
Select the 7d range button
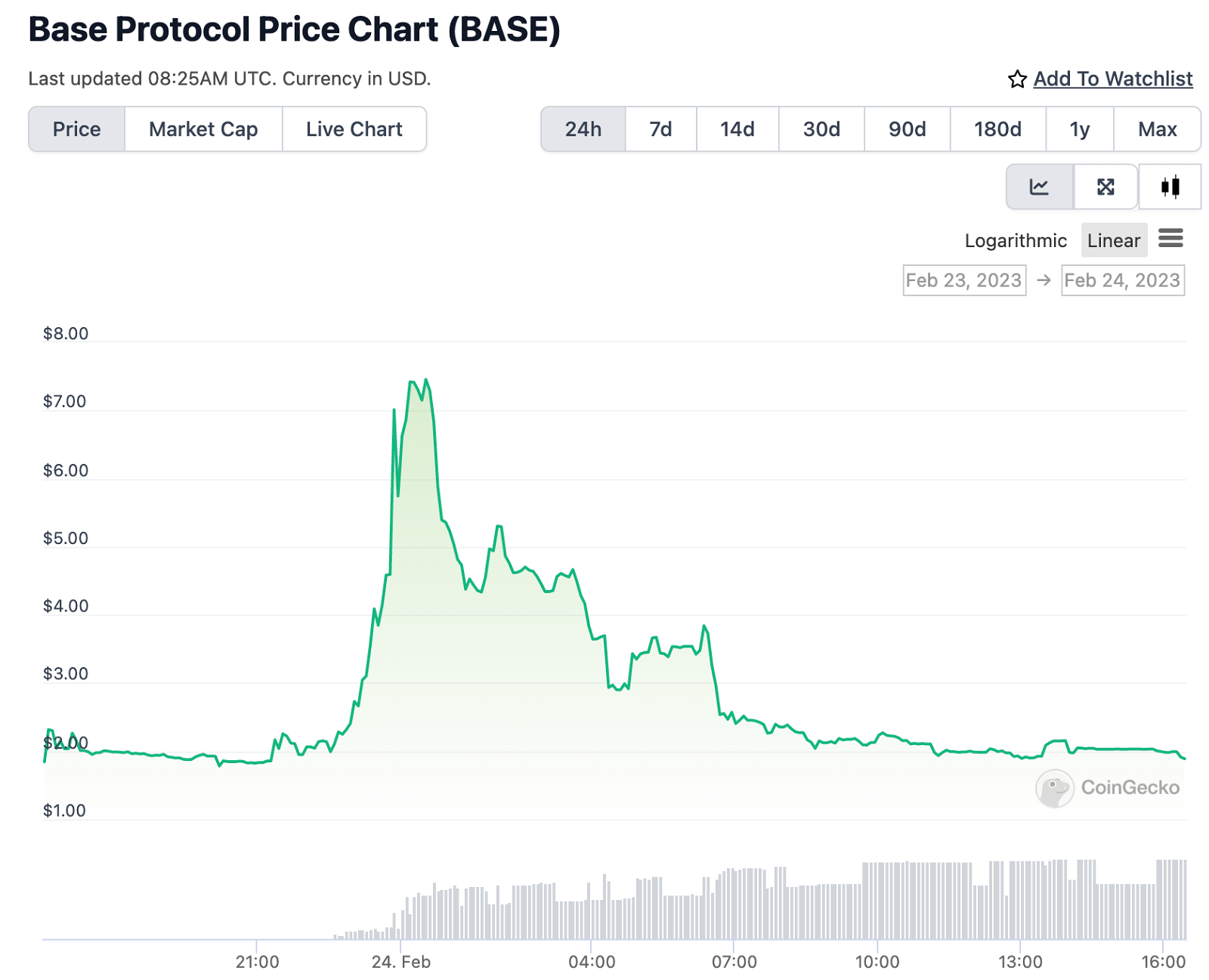coord(661,129)
